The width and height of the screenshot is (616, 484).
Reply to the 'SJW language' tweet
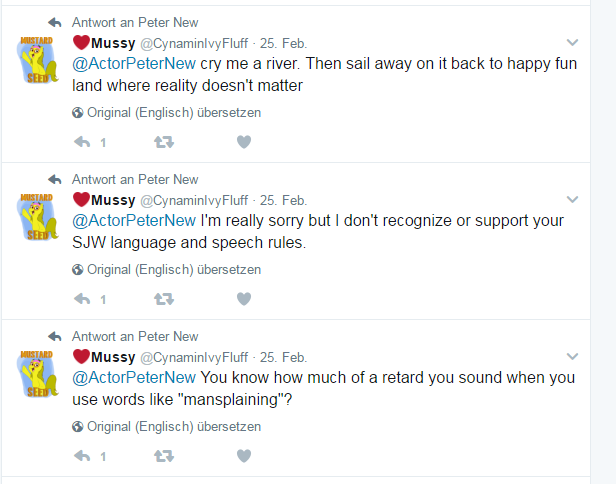(82, 299)
